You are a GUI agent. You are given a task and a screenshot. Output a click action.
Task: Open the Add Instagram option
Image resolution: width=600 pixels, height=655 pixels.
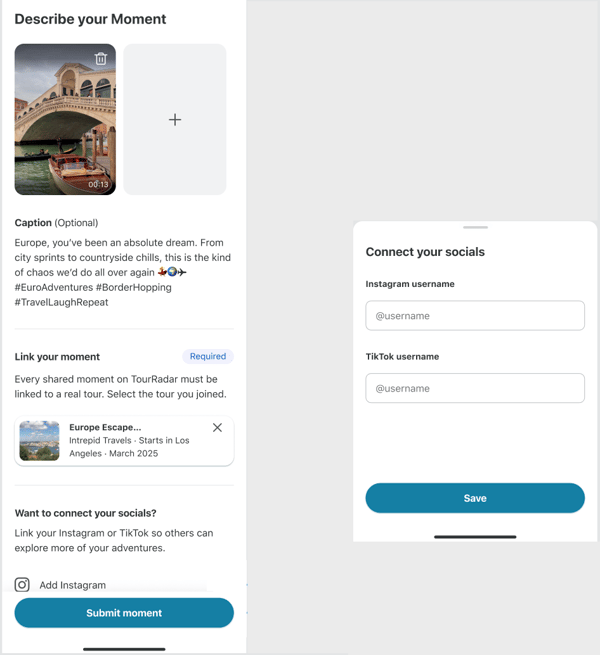tap(73, 585)
